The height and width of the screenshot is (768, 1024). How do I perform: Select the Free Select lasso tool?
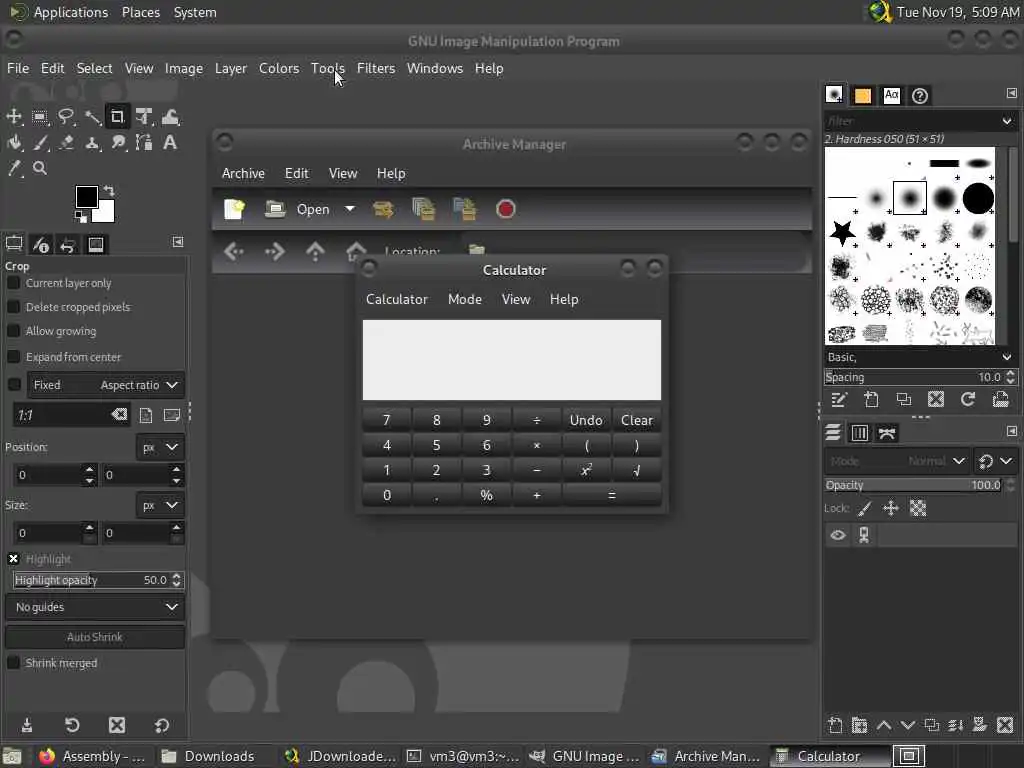click(66, 117)
